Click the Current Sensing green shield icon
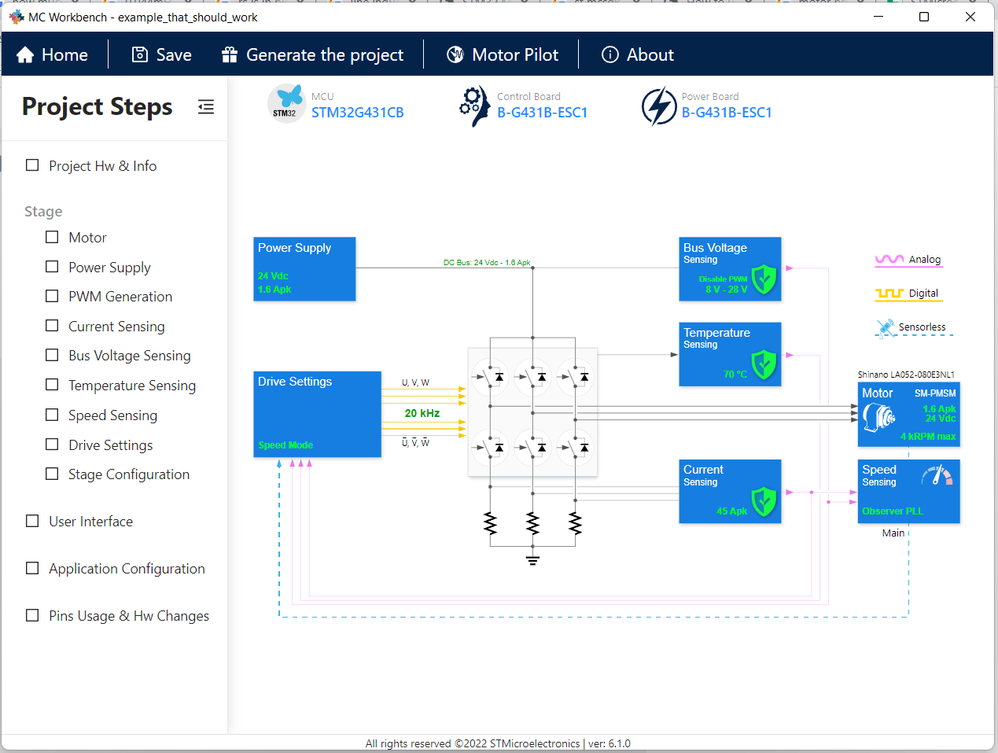This screenshot has width=998, height=753. 764,502
